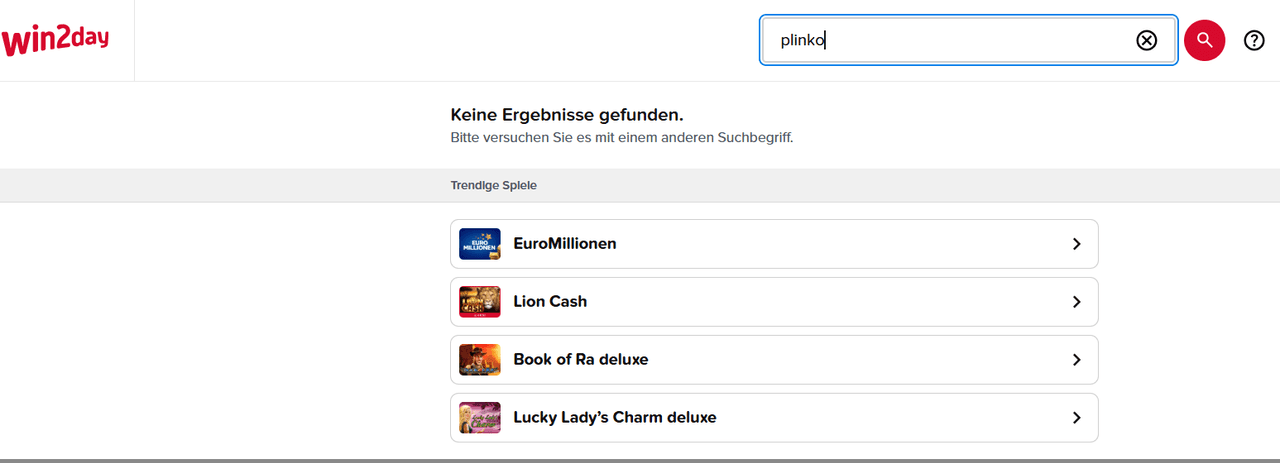Select the Lion Cash trending game entry
Screen dimensions: 1280x463
pos(550,302)
